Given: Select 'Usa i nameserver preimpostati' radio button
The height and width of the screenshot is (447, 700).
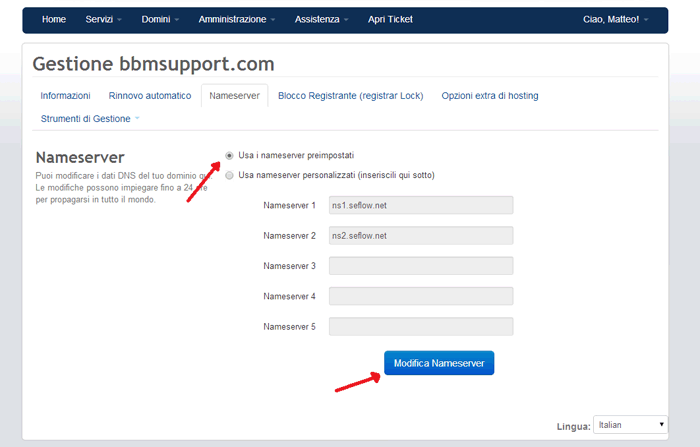Looking at the screenshot, I should click(230, 156).
